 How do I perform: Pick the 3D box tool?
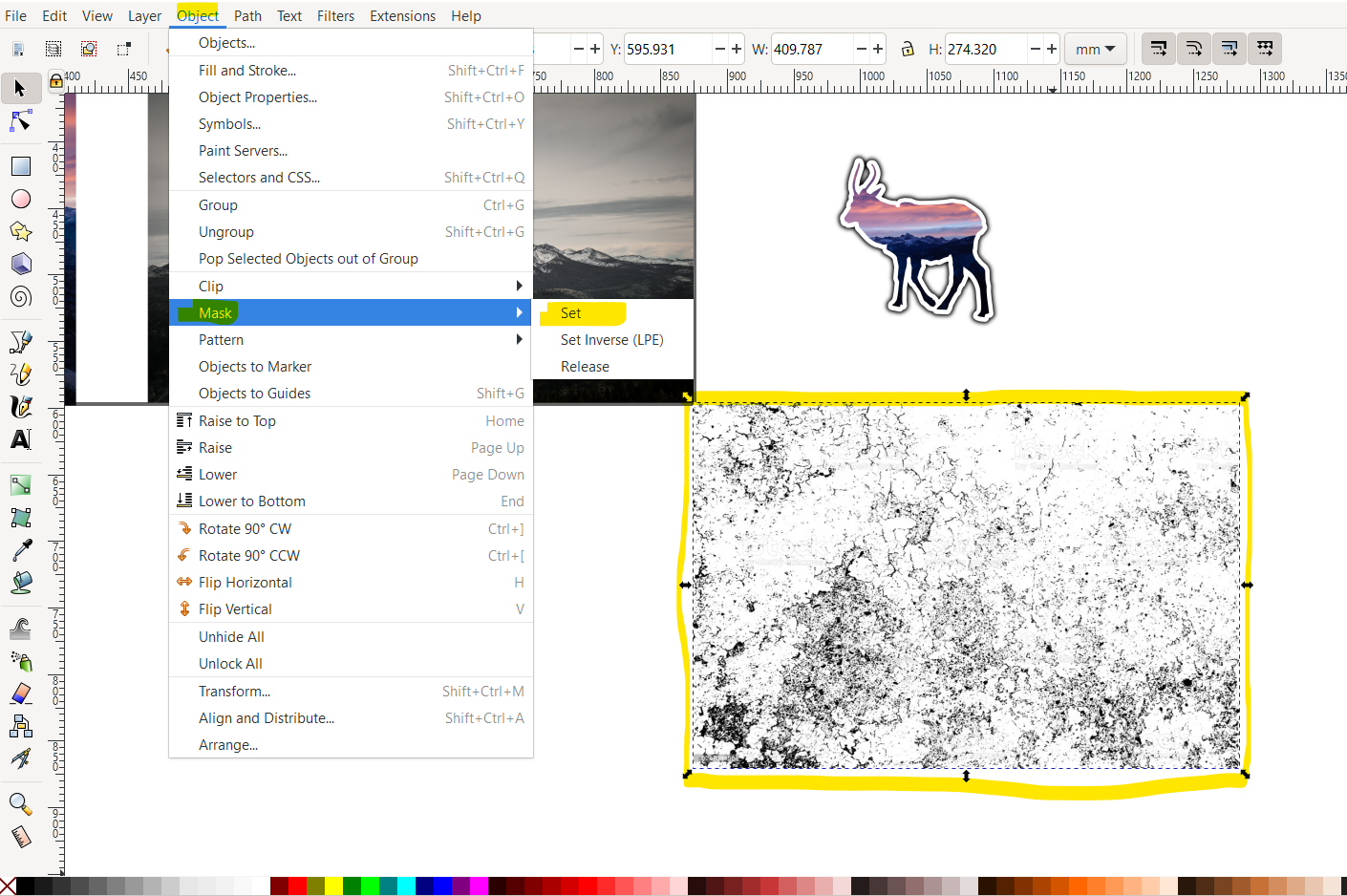pos(20,264)
